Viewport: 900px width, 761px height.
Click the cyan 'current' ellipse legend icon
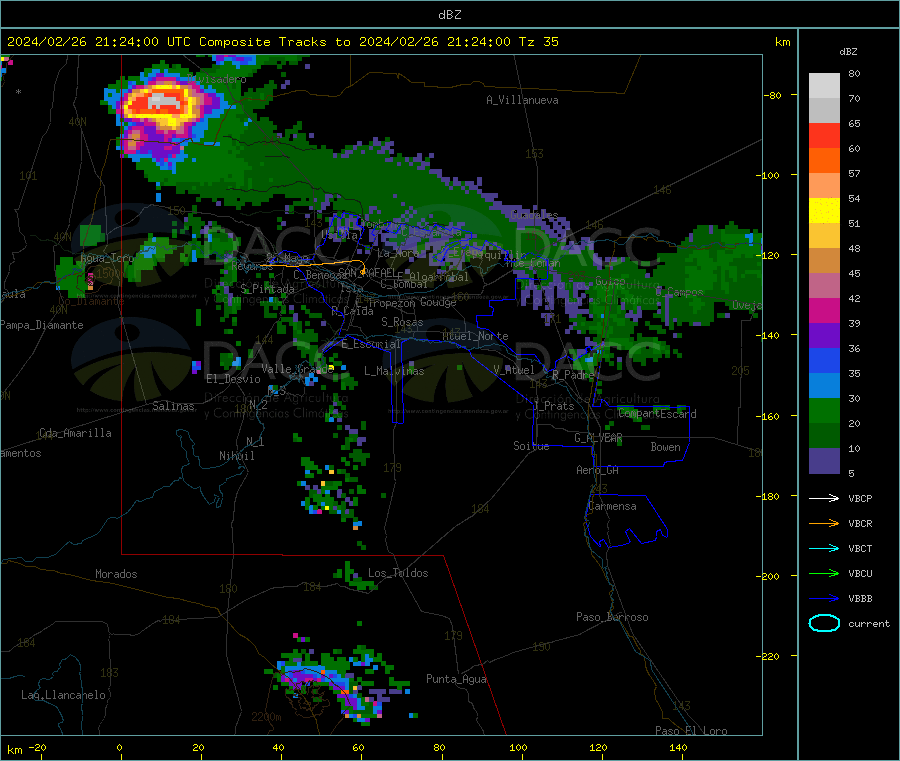point(824,623)
